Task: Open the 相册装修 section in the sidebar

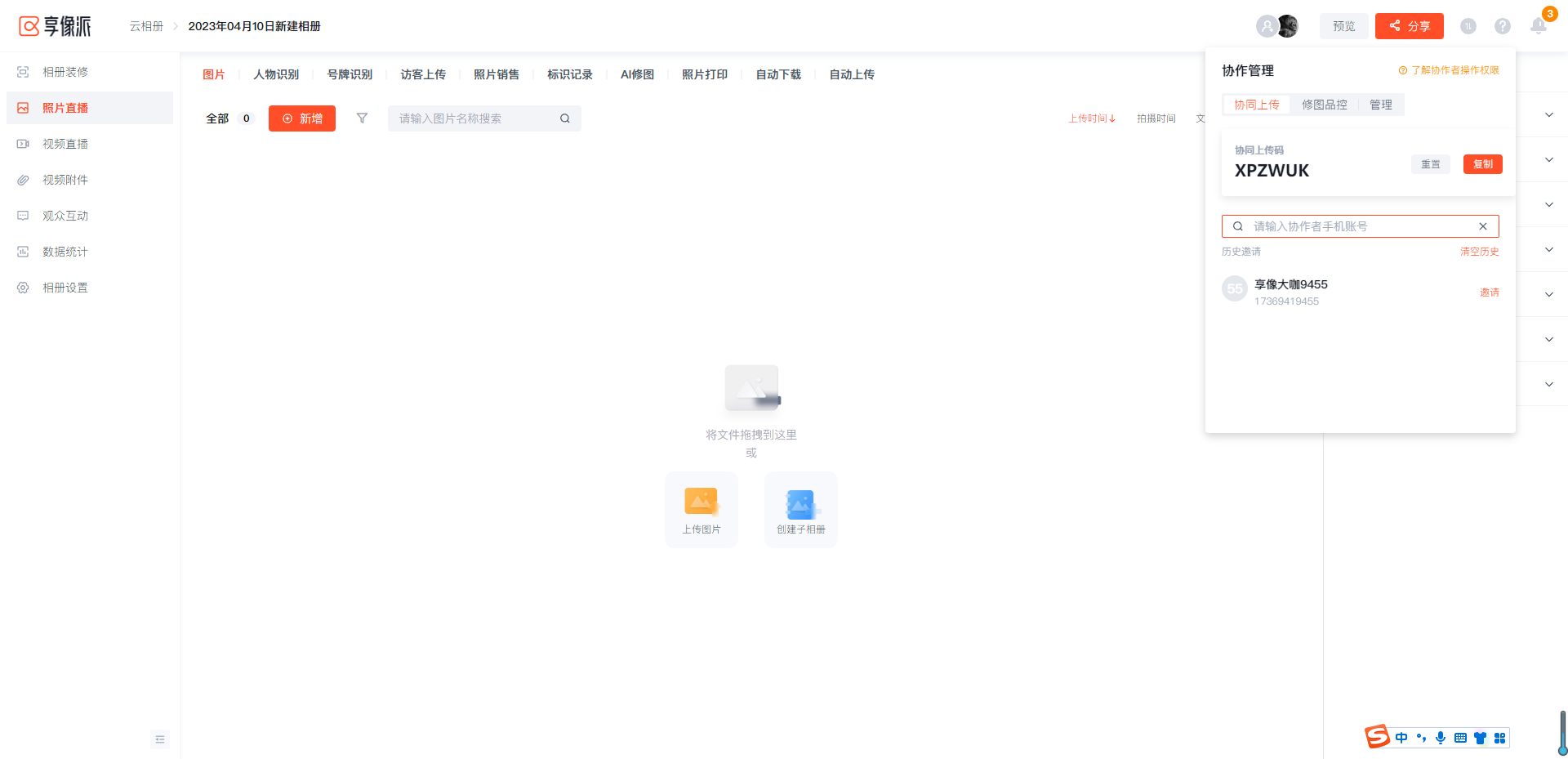Action: tap(65, 72)
